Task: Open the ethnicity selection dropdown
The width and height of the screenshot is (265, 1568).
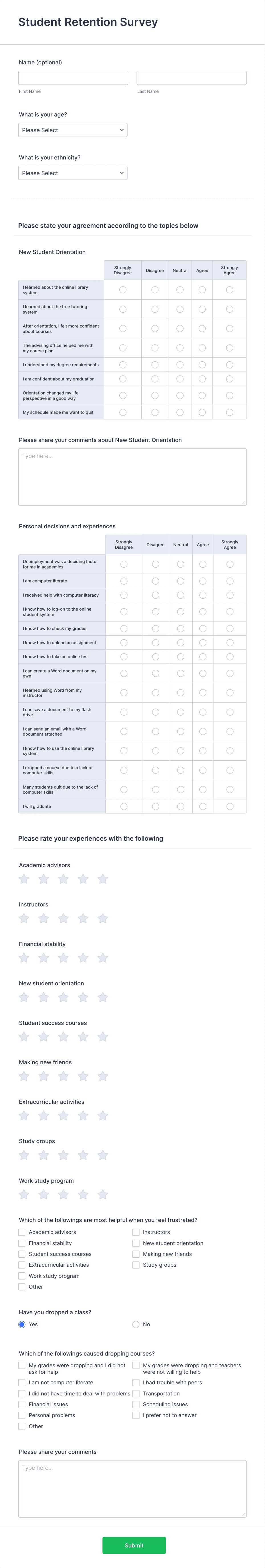Action: point(72,173)
